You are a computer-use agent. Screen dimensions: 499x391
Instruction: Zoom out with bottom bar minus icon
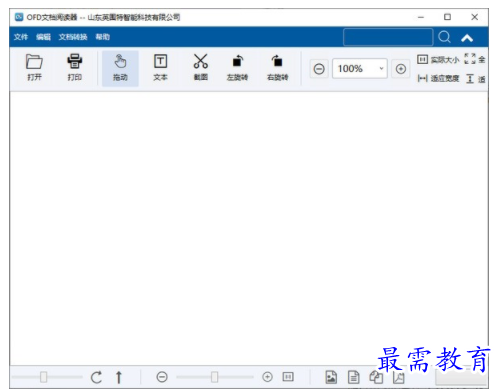point(162,377)
